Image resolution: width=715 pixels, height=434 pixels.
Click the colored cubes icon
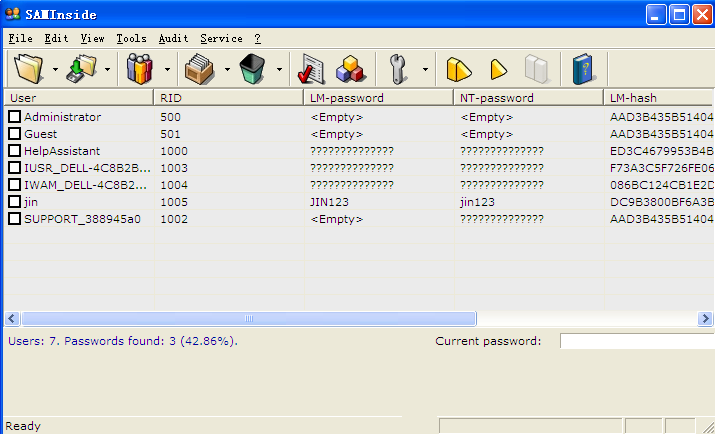pos(350,69)
